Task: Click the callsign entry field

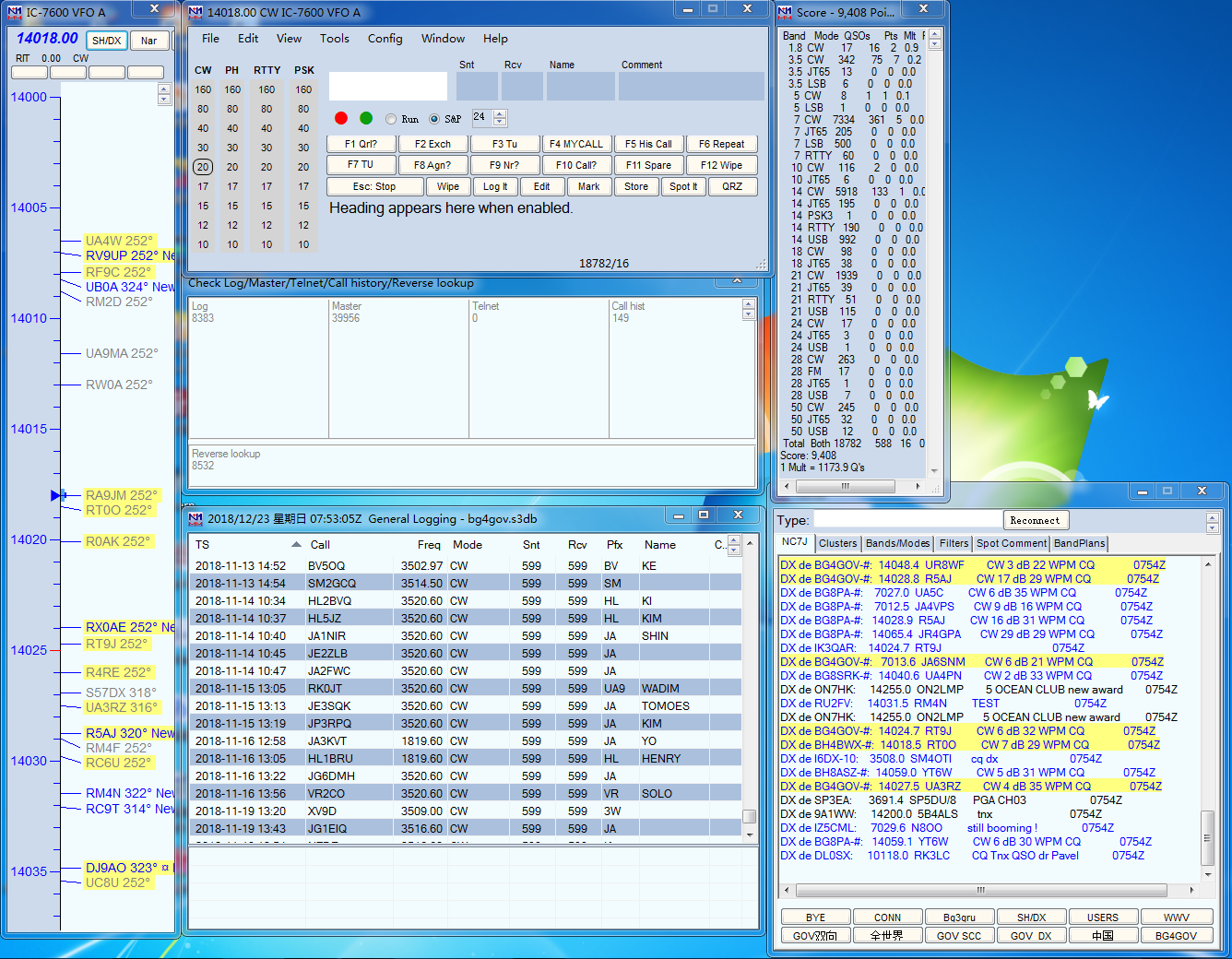Action: pyautogui.click(x=388, y=86)
